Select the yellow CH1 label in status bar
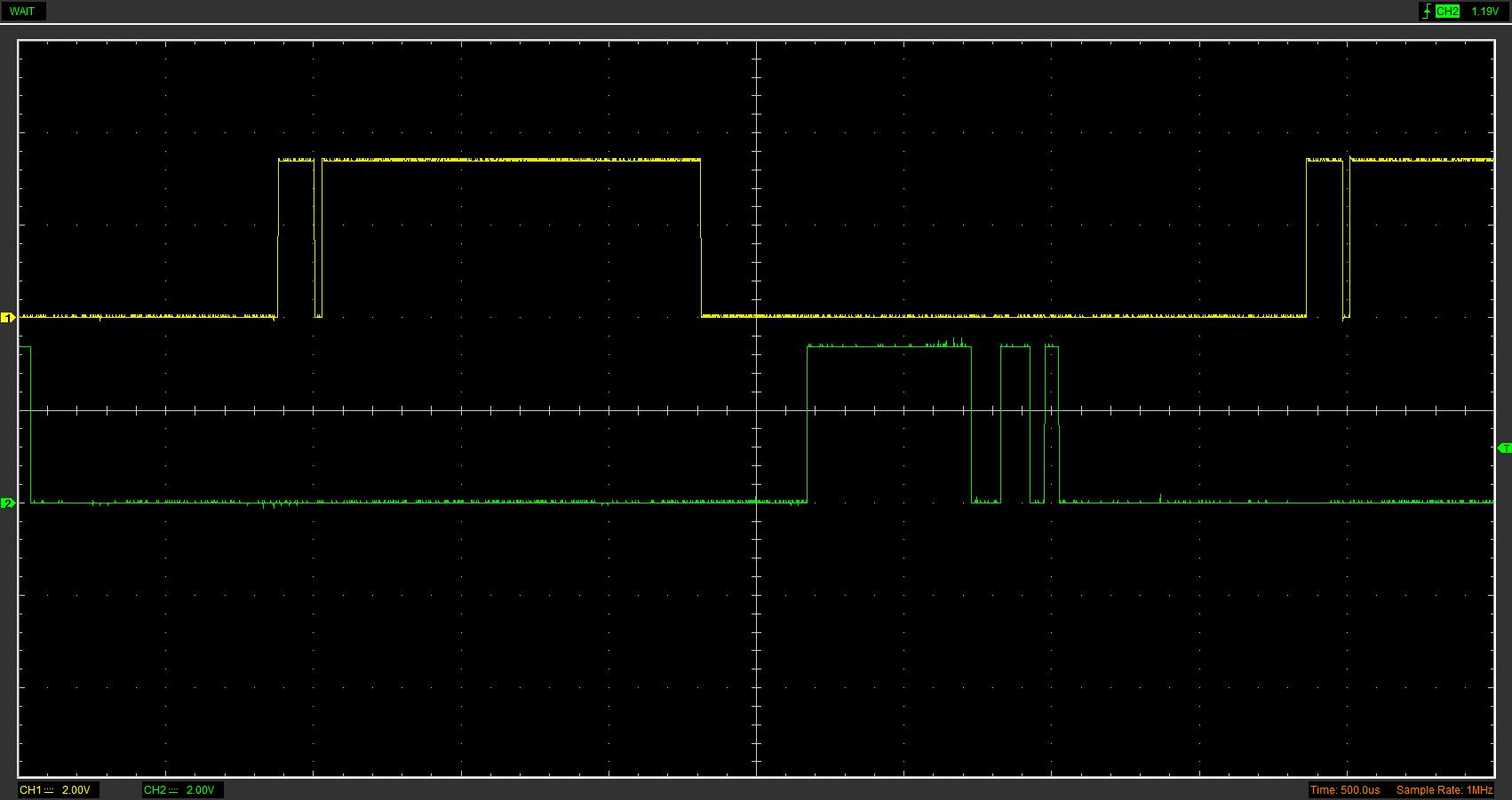The height and width of the screenshot is (800, 1512). [30, 790]
